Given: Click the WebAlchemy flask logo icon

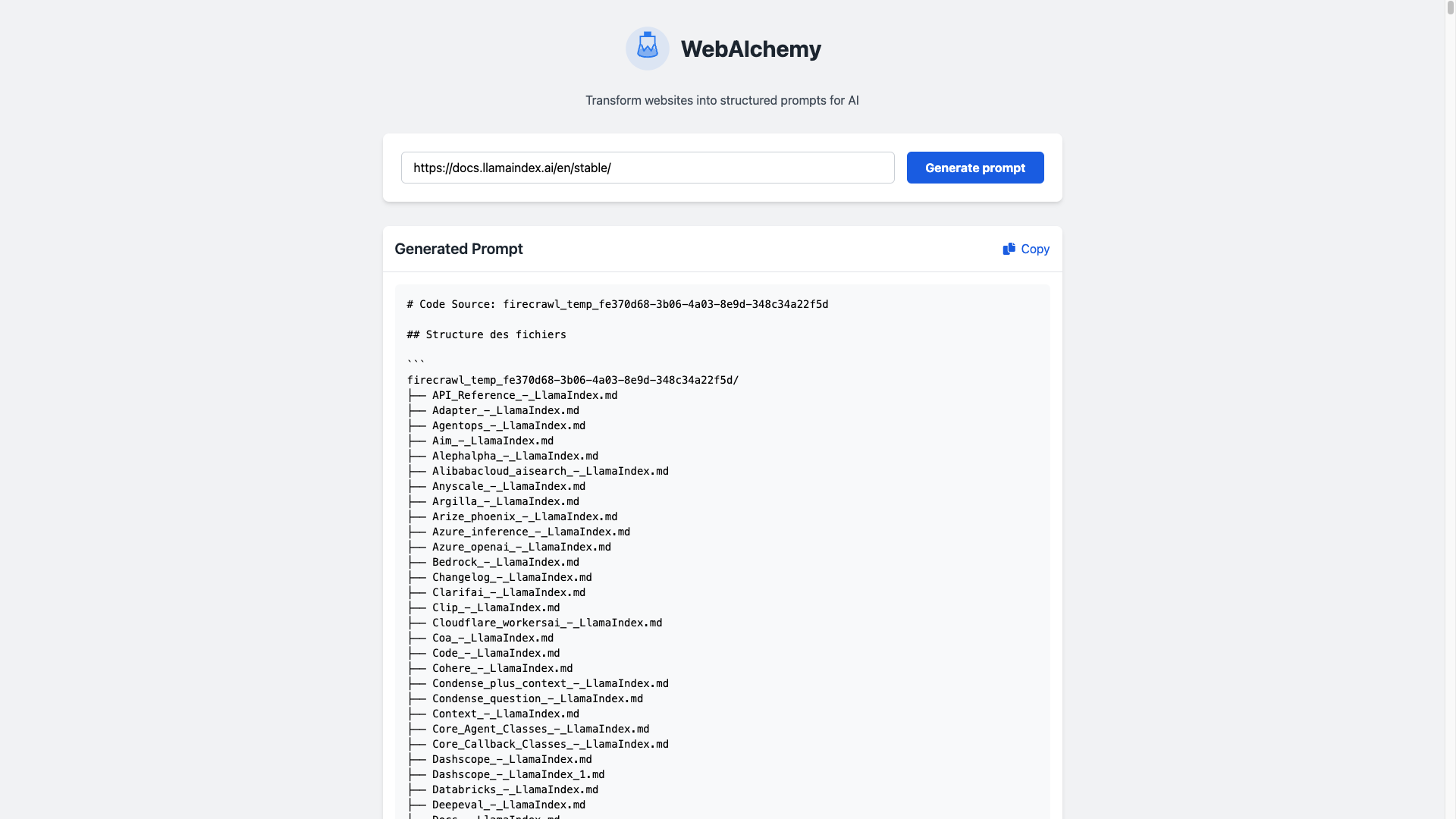Looking at the screenshot, I should (647, 48).
